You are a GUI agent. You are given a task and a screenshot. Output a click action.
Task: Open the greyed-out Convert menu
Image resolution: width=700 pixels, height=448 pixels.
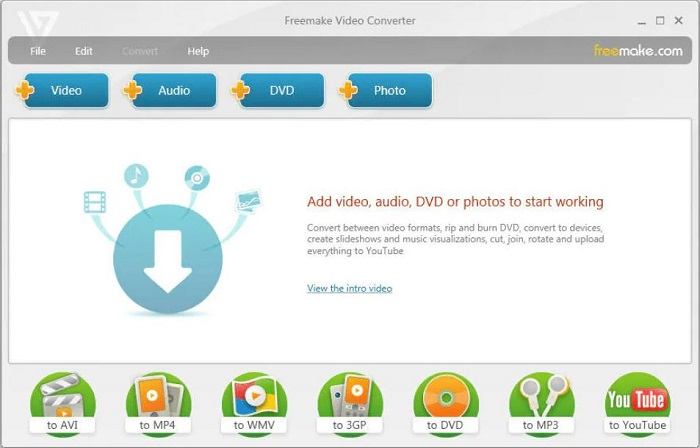pyautogui.click(x=140, y=51)
